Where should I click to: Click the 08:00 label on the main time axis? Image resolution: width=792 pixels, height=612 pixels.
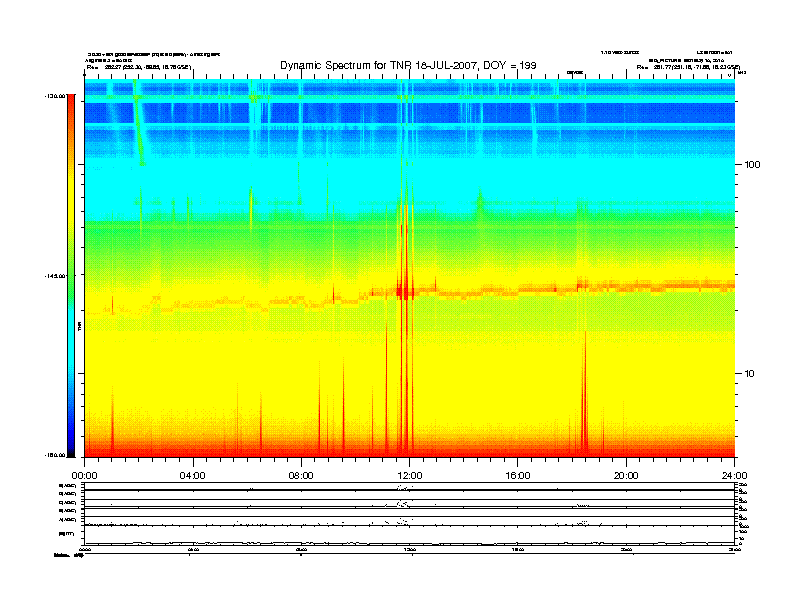(x=301, y=476)
